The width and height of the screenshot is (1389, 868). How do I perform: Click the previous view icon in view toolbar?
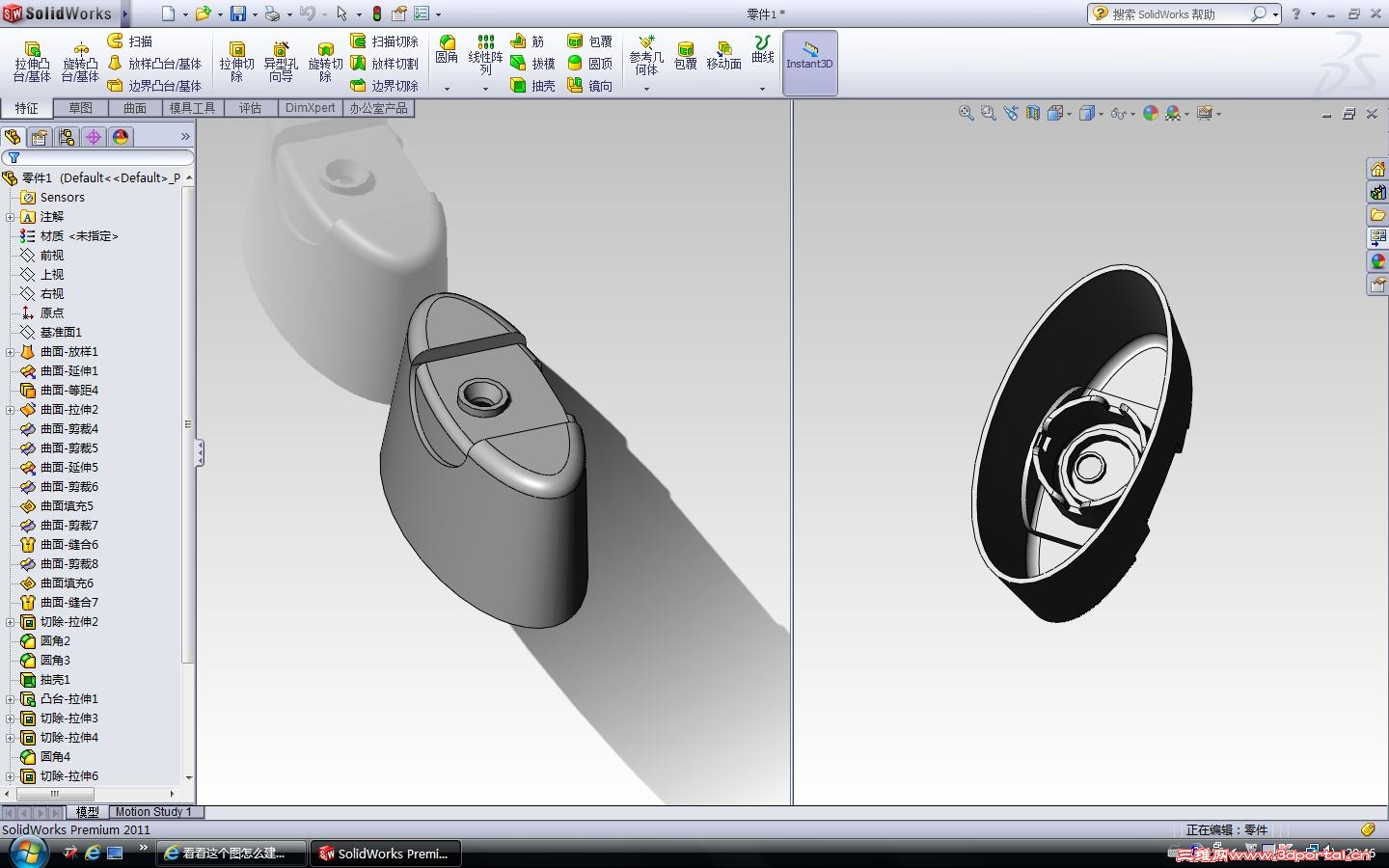click(1010, 113)
